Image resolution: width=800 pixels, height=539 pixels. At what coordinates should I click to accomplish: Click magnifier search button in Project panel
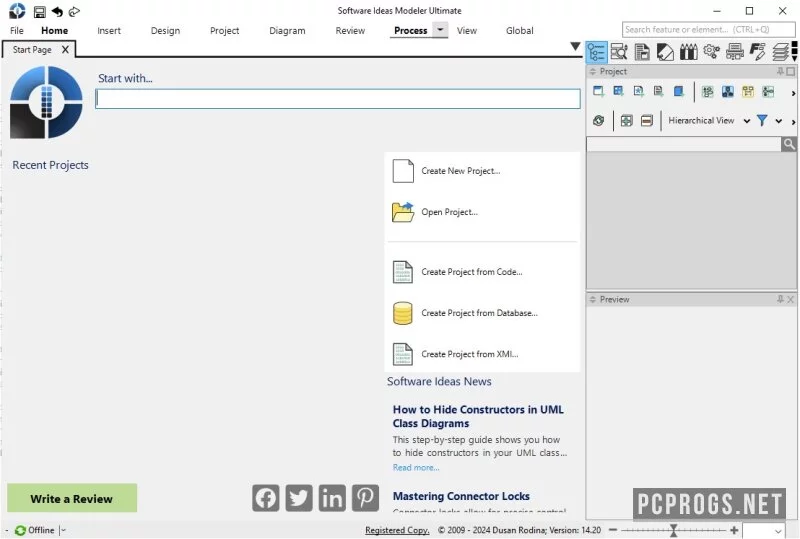pos(789,144)
